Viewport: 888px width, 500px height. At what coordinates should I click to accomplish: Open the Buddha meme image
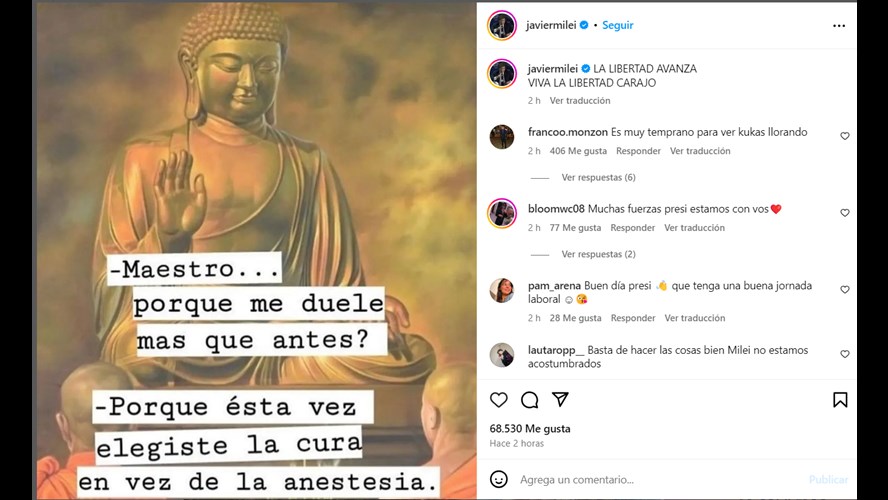coord(257,250)
